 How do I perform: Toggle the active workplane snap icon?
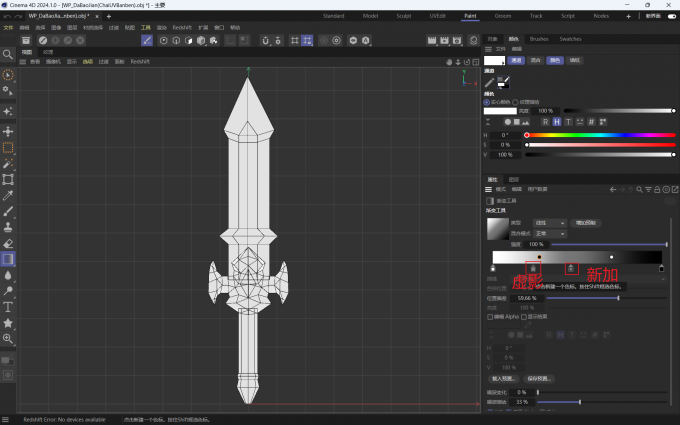(307, 40)
